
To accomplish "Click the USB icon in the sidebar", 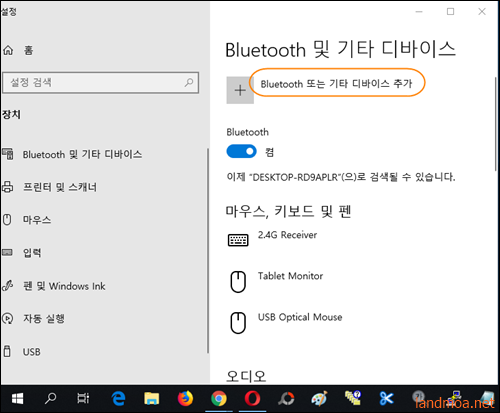I will 7,351.
